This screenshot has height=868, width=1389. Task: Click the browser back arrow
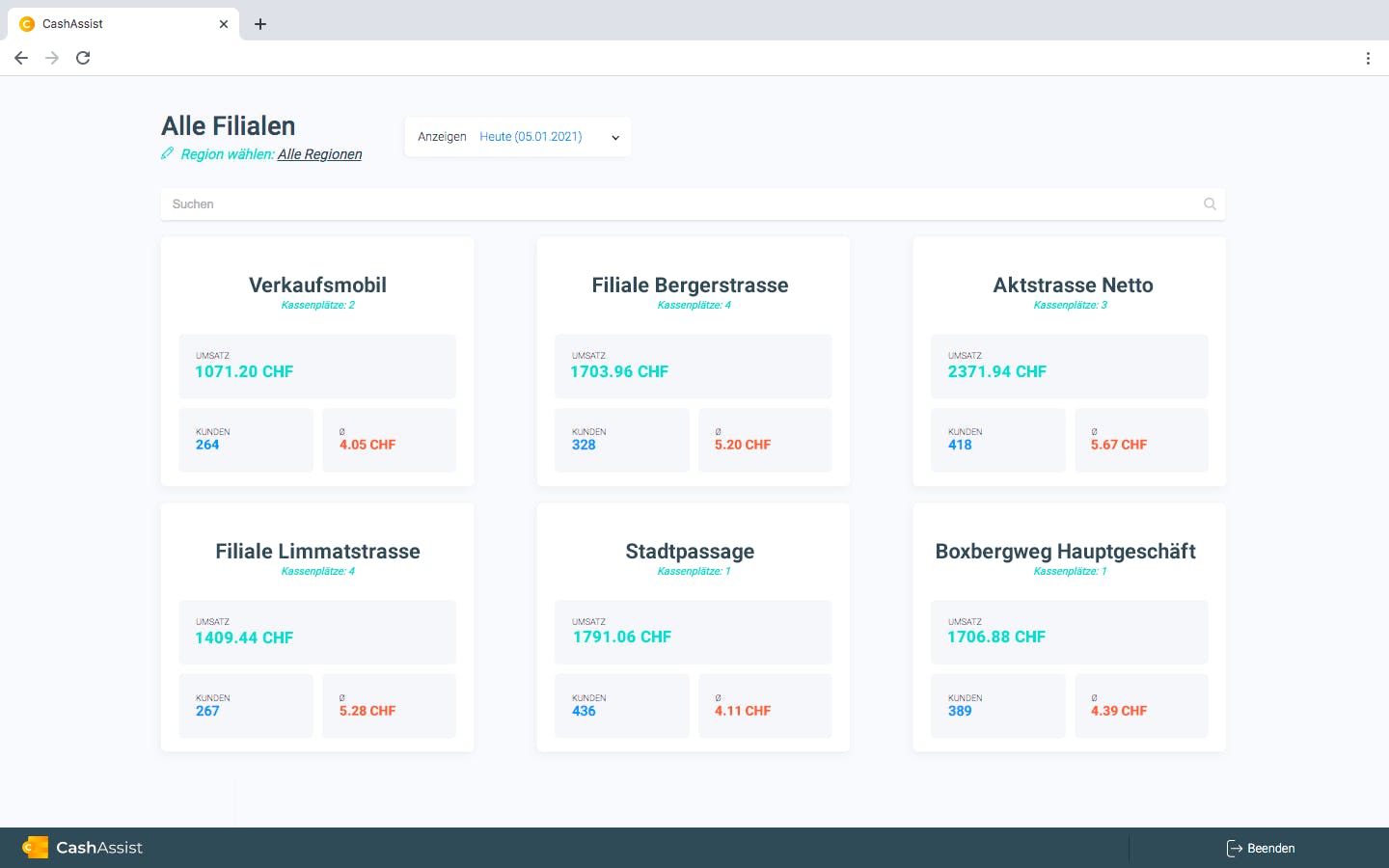click(21, 58)
